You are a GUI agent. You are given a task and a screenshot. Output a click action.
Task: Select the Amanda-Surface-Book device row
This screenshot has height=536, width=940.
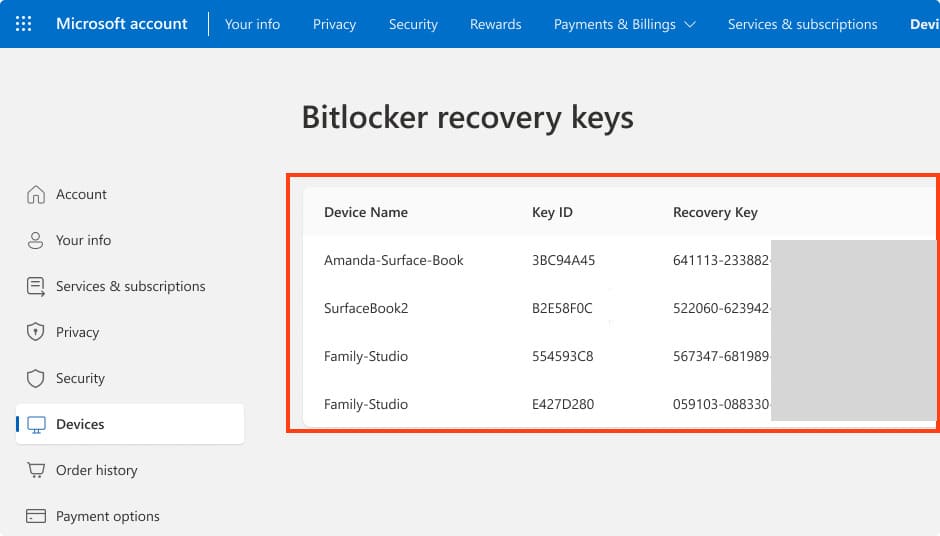click(394, 260)
